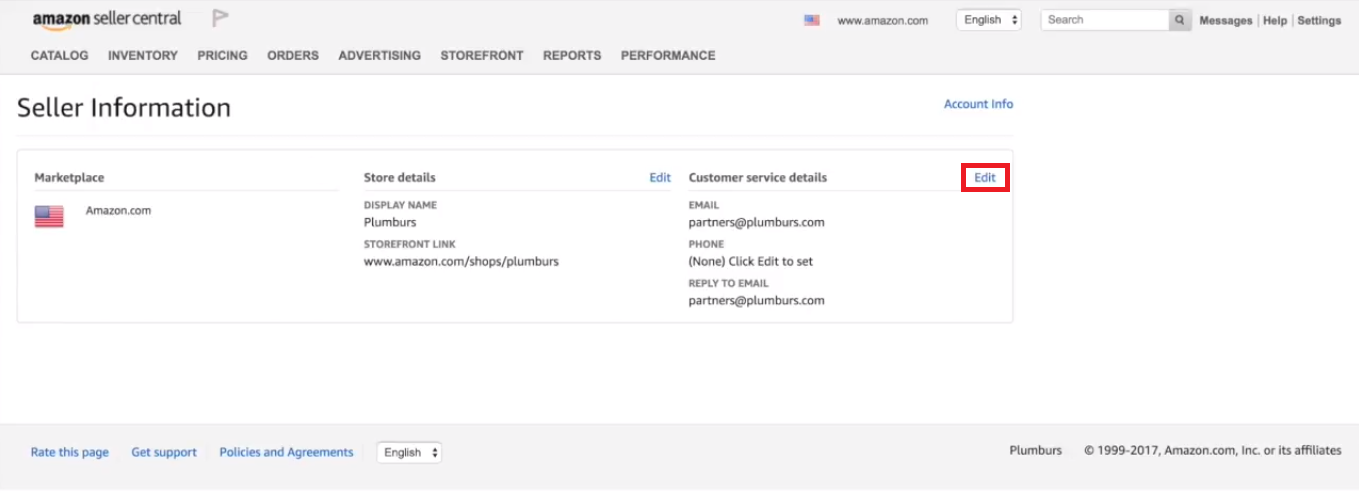Screen dimensions: 1359x493
Task: Go to Messages in top bar
Action: point(1226,20)
